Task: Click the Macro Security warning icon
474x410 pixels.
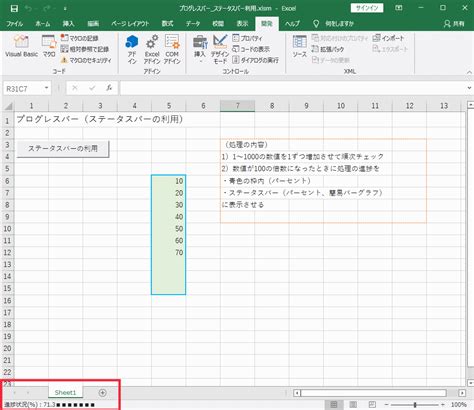Action: (x=64, y=60)
